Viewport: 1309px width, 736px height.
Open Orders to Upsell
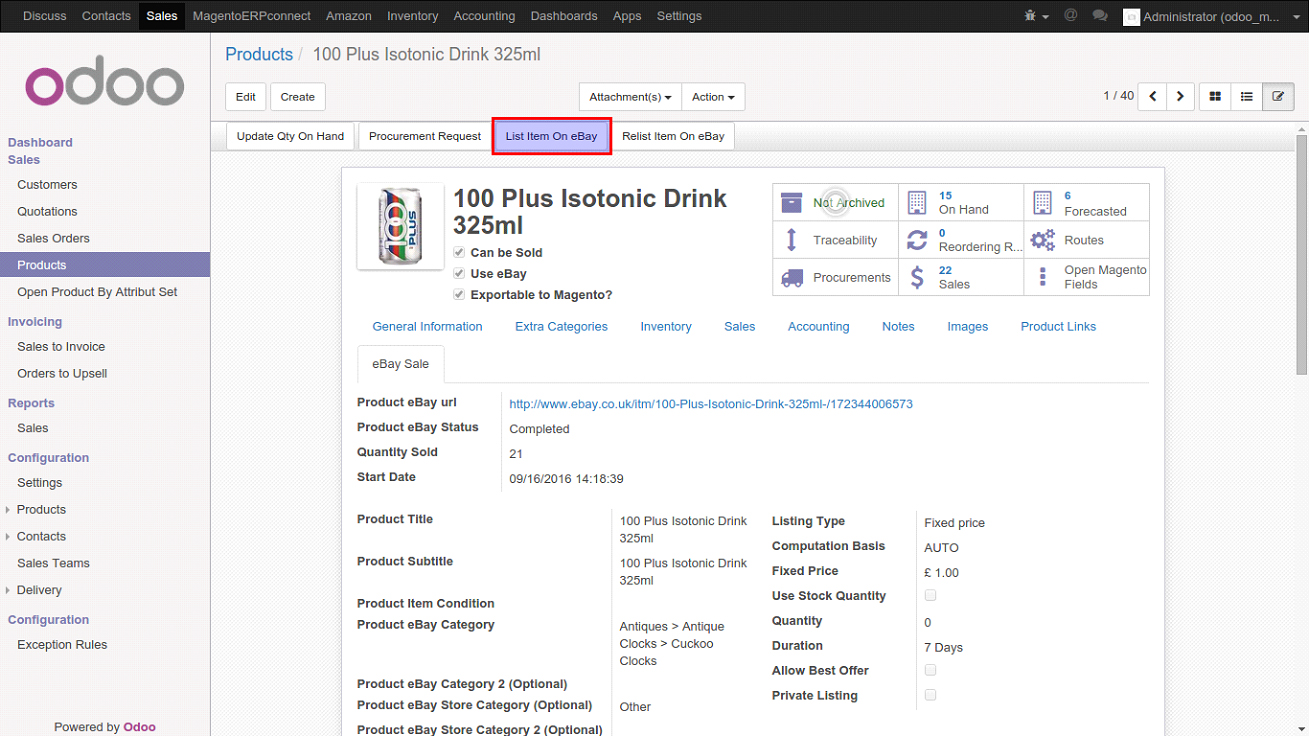(62, 373)
